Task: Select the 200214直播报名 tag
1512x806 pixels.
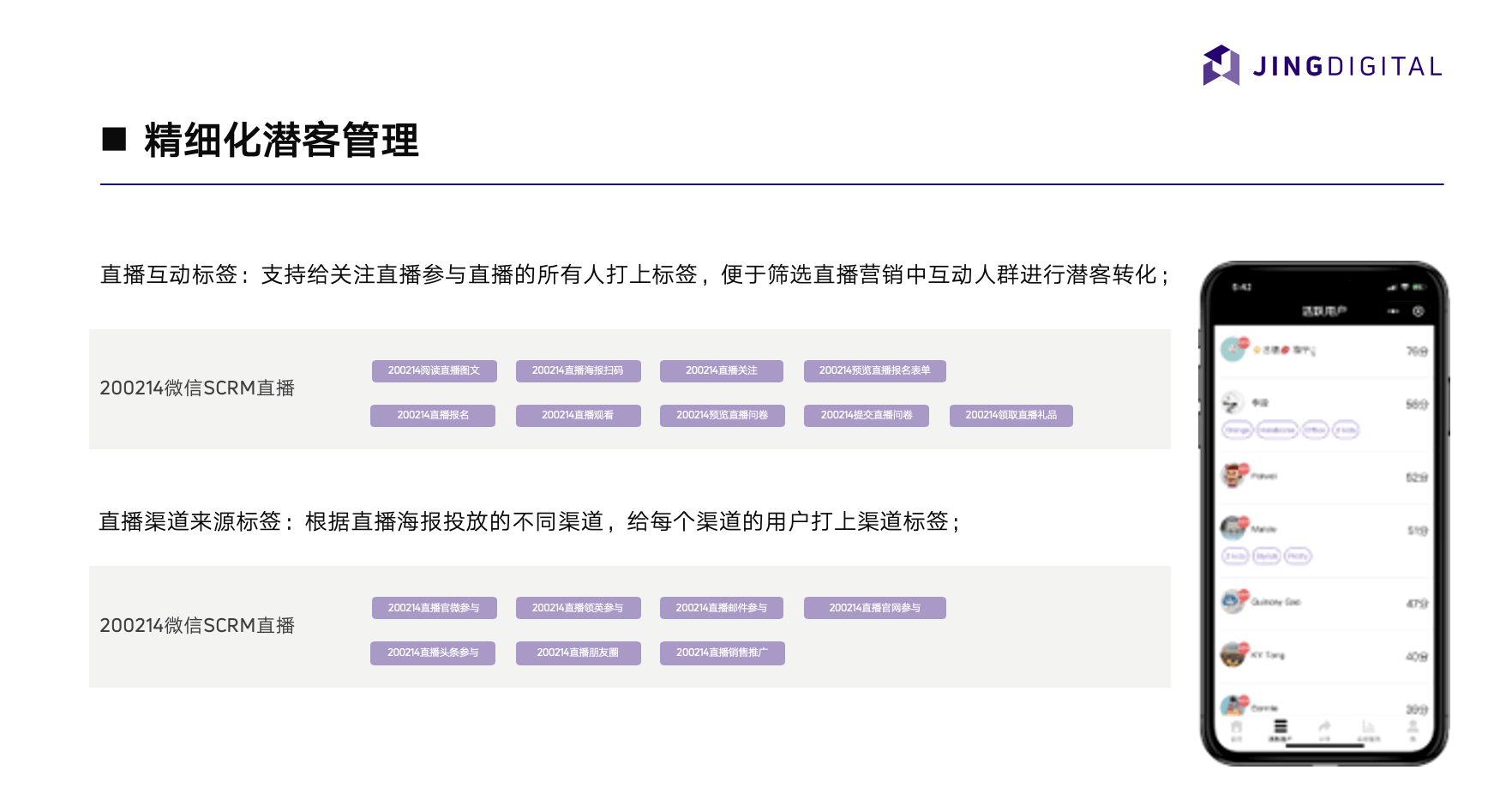Action: coord(433,415)
